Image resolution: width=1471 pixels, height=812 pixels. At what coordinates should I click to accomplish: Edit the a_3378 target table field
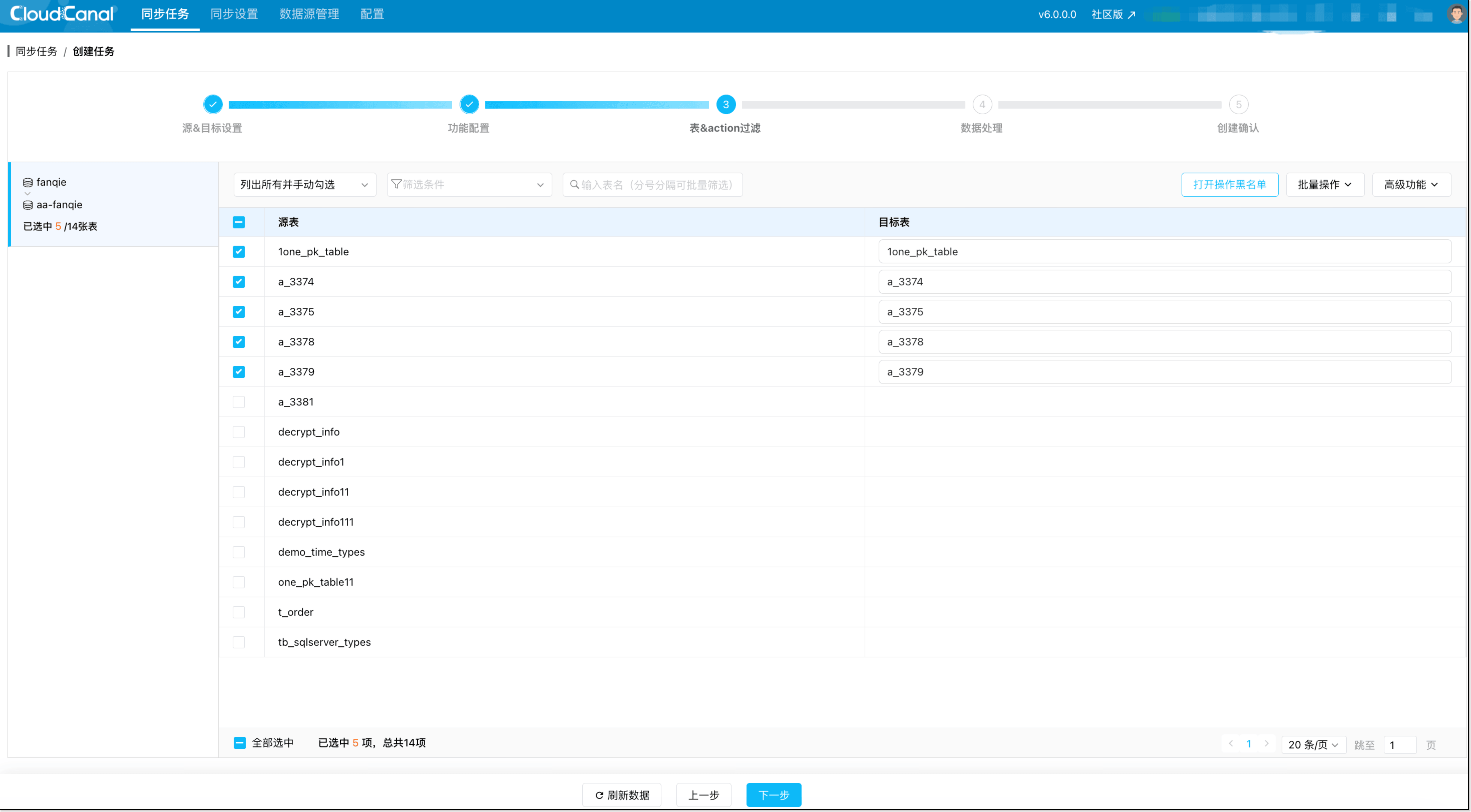tap(1165, 342)
